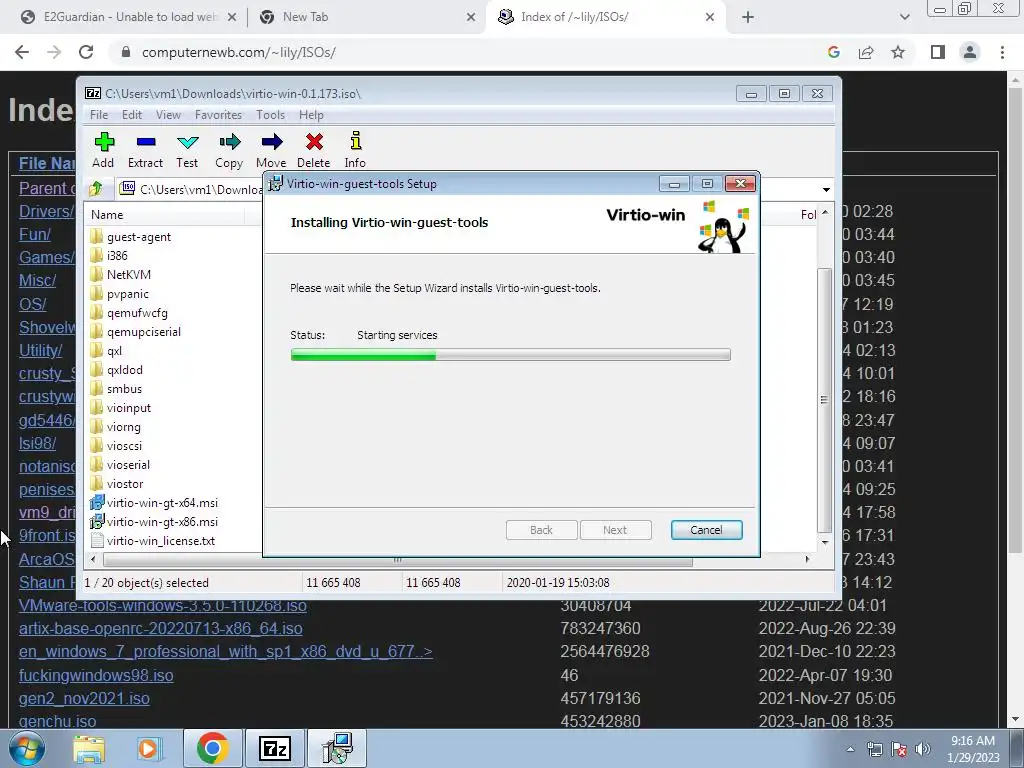
Task: Click the Chrome profile avatar icon
Action: click(x=970, y=52)
